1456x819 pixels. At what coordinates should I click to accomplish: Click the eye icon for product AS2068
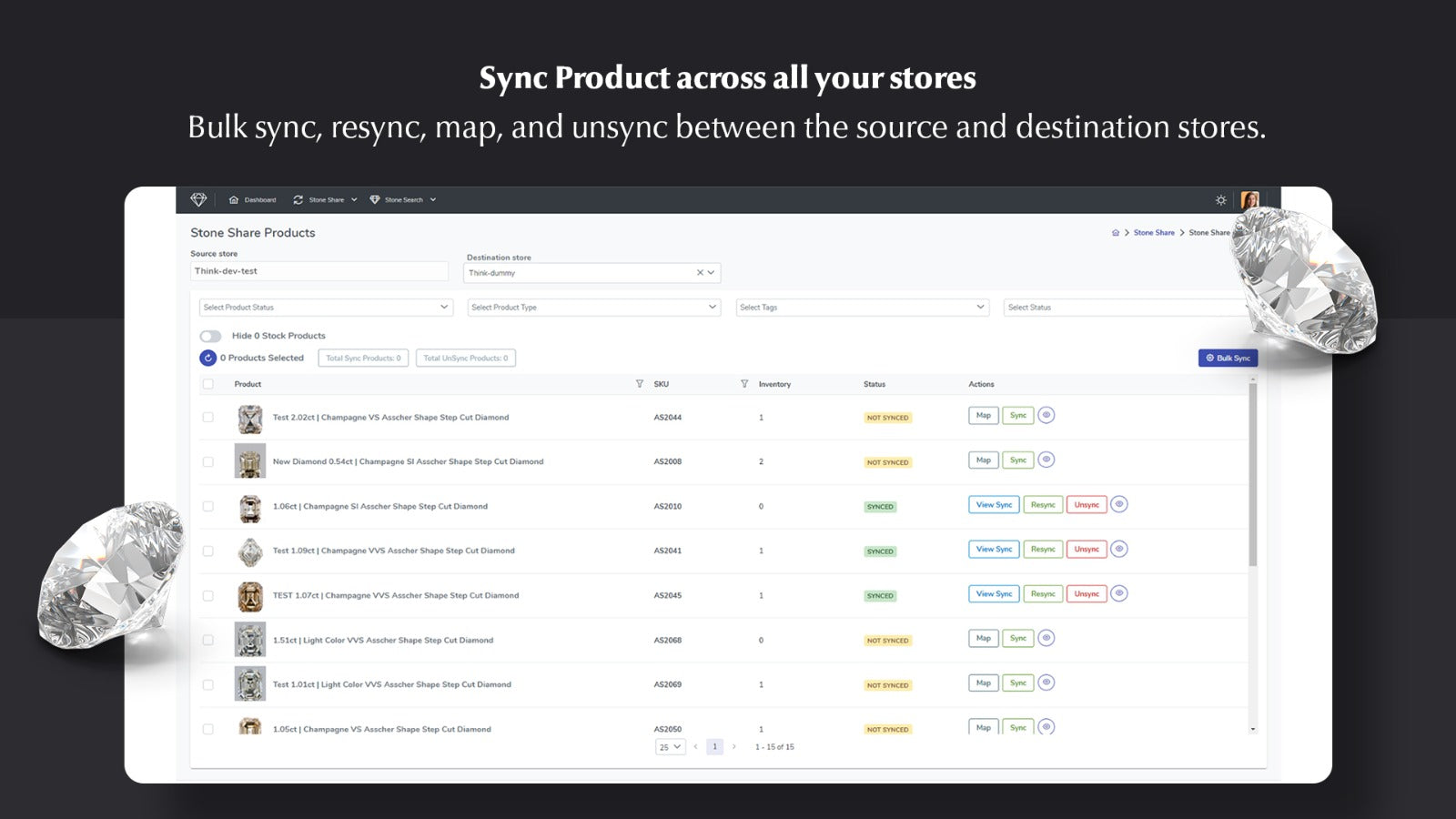tap(1046, 638)
